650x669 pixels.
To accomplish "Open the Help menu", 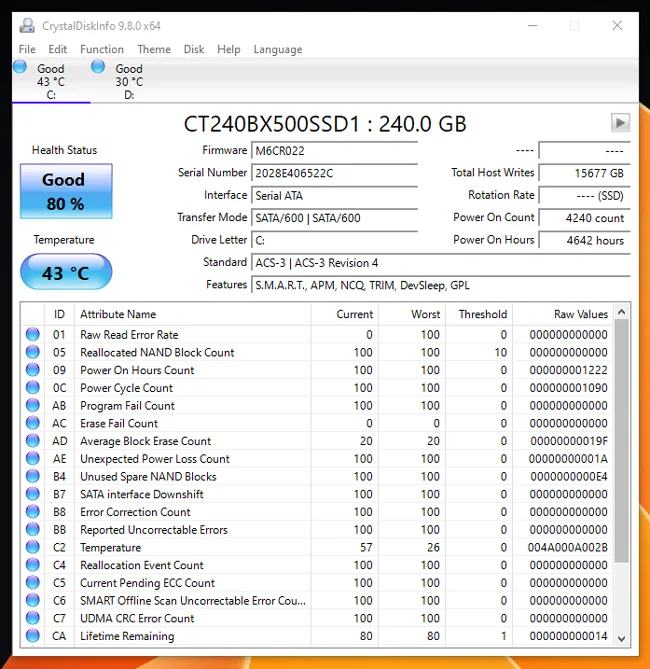I will coord(229,49).
